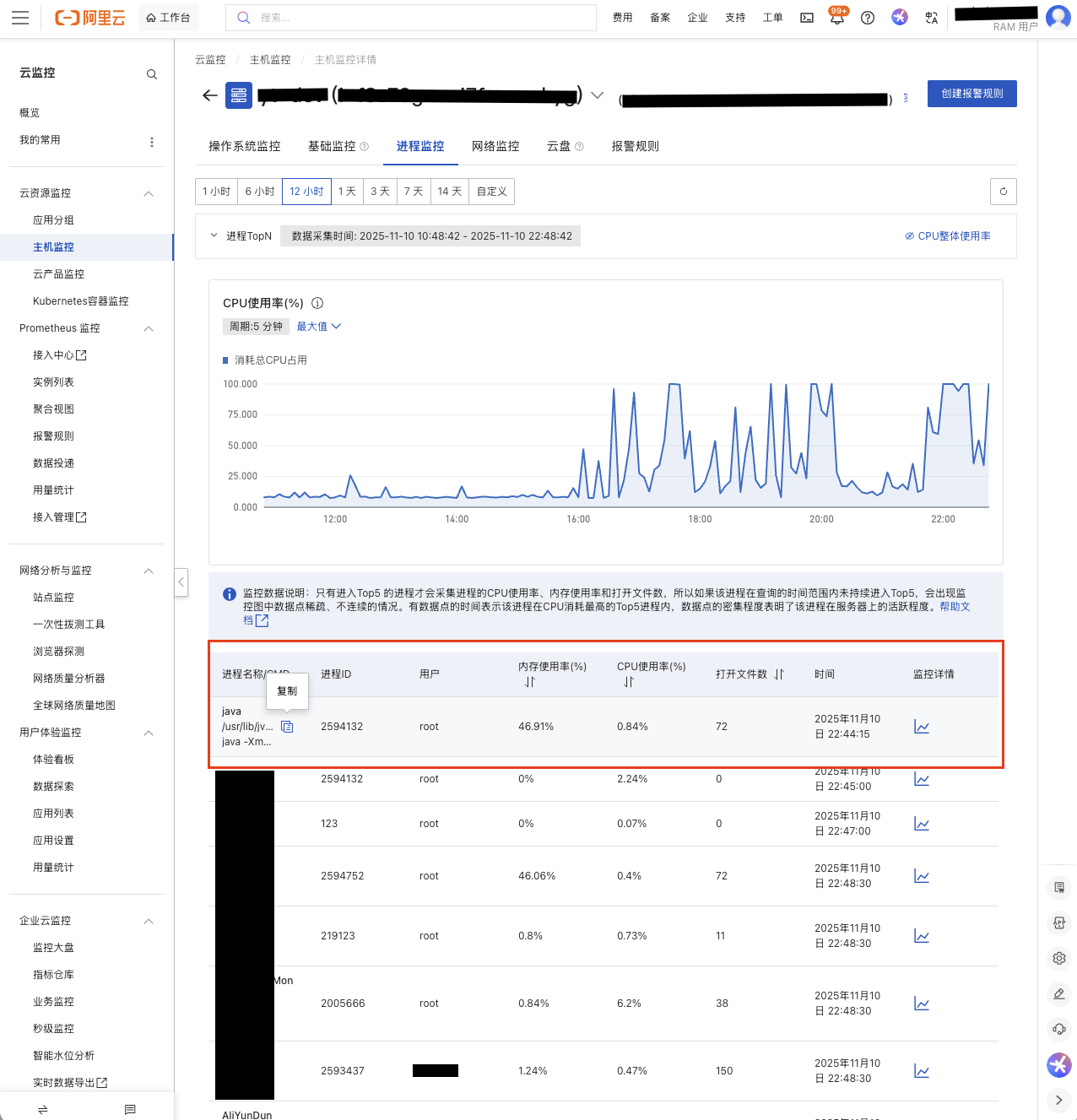Sort by open file count column
Viewport: 1077px width, 1120px height.
[x=779, y=674]
